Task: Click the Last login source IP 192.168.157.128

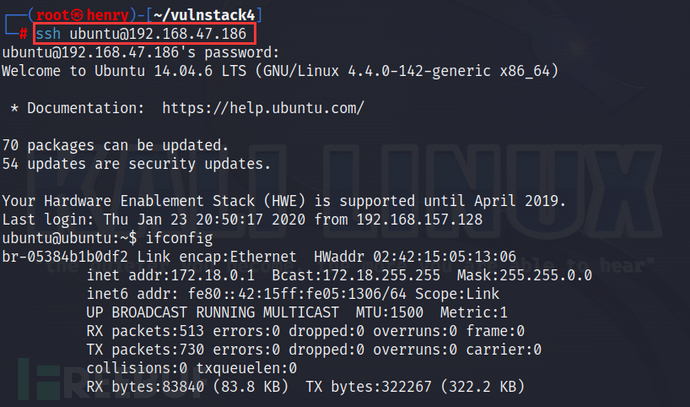Action: [x=420, y=216]
